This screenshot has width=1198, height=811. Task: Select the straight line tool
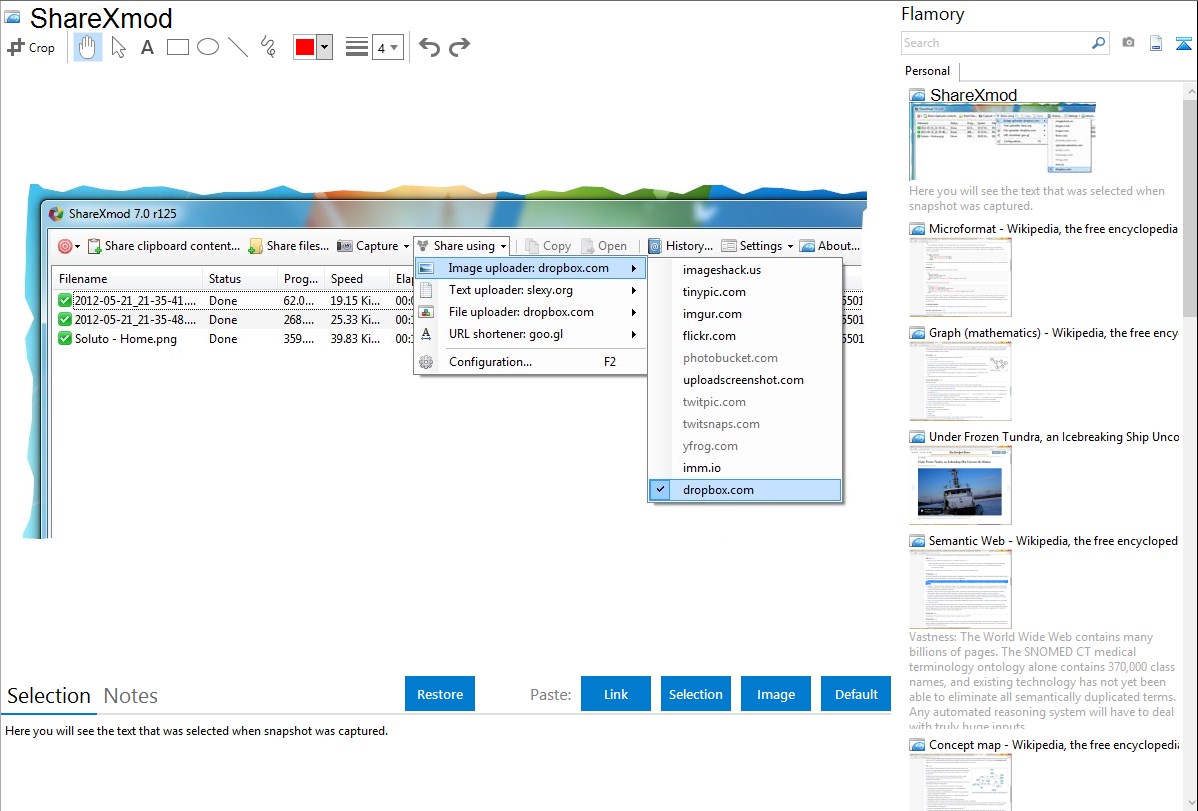238,47
